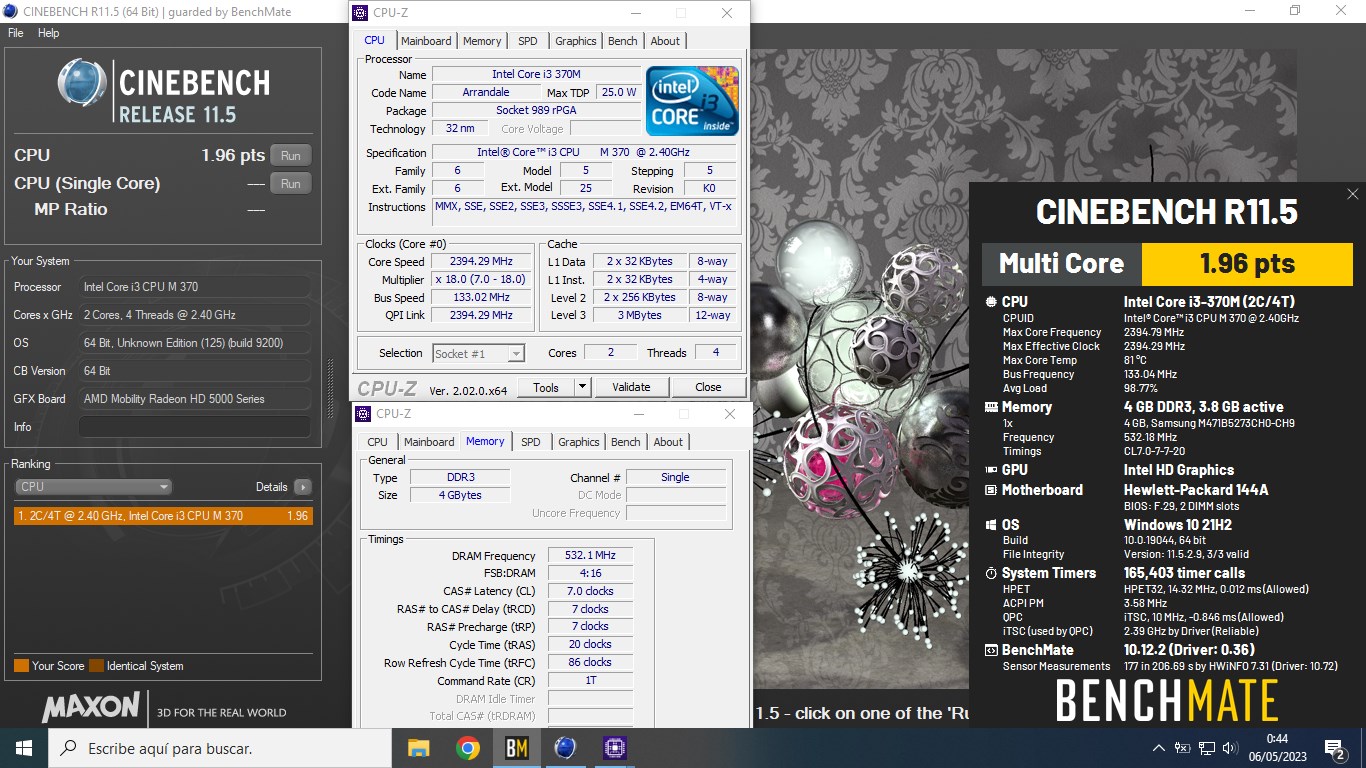The image size is (1366, 768).
Task: Click the Close button in CPU-Z
Action: coord(708,388)
